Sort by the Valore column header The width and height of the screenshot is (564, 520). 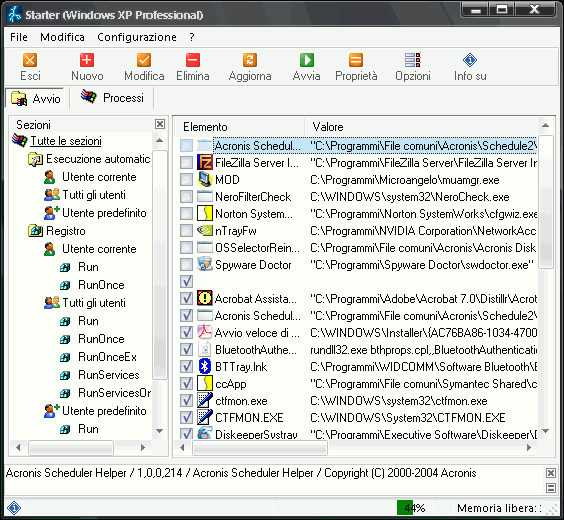tap(421, 127)
